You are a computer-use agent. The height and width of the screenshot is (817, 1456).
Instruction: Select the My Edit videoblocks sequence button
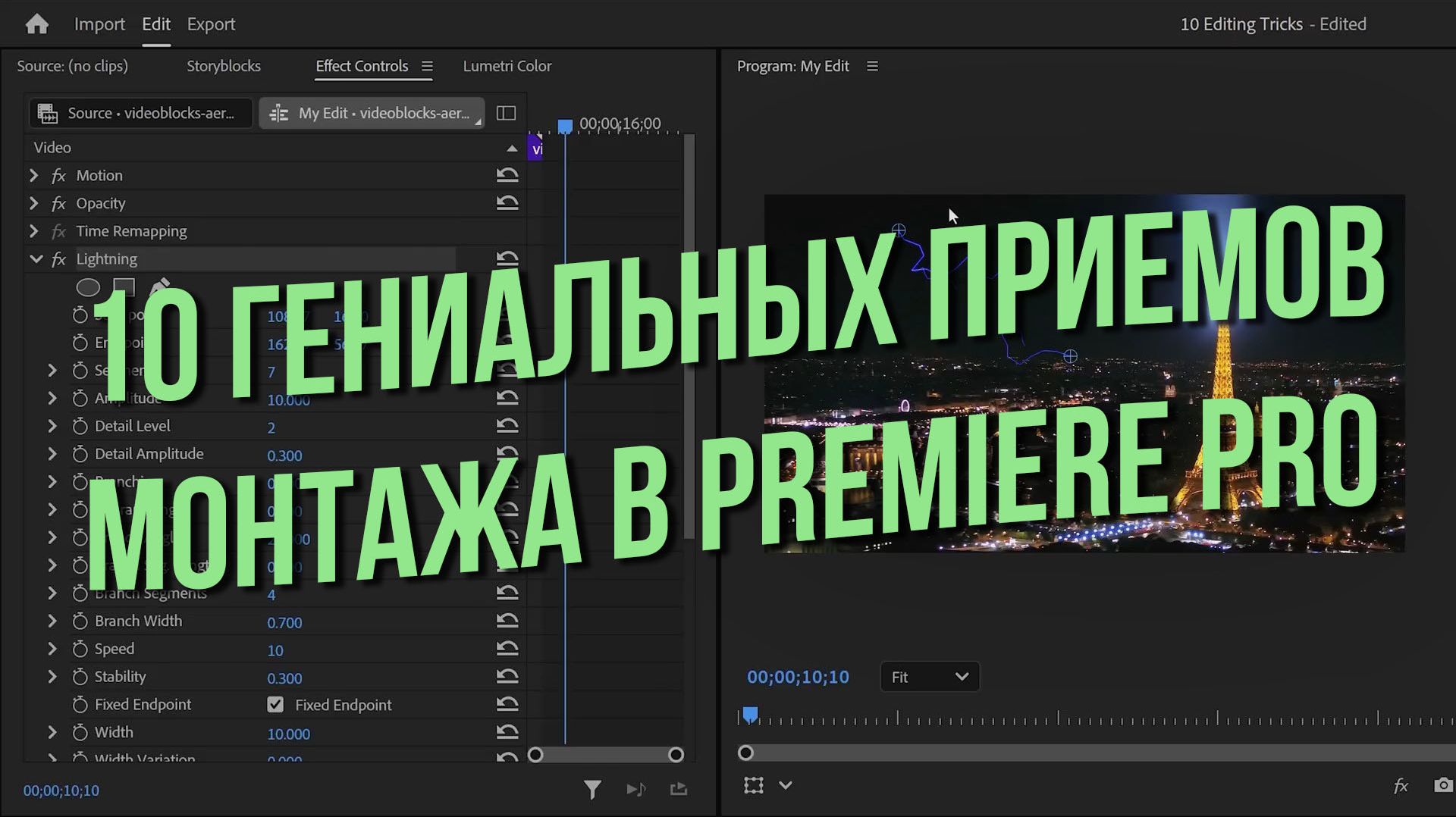[372, 113]
